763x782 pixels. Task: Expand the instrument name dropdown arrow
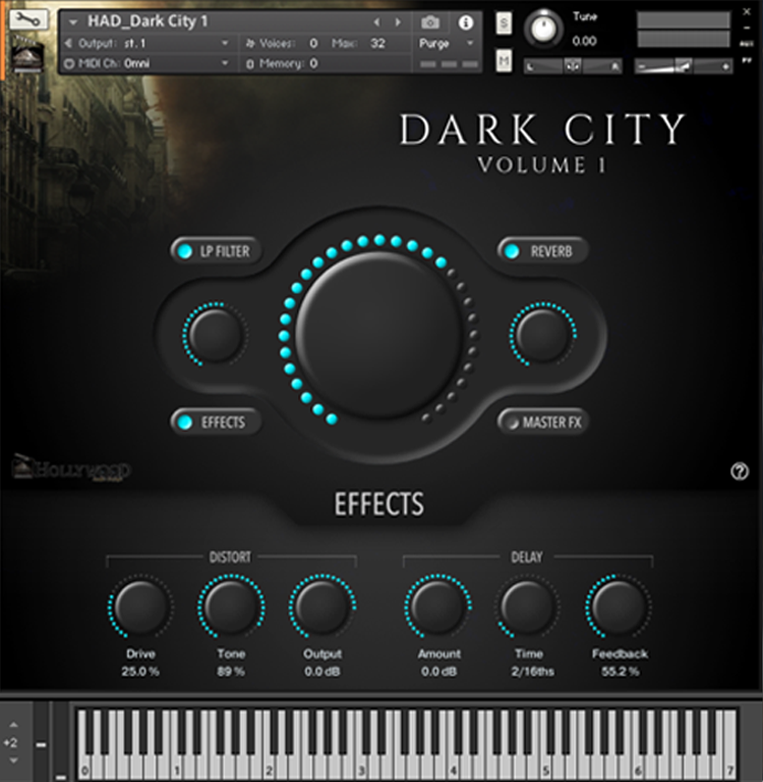pos(73,22)
